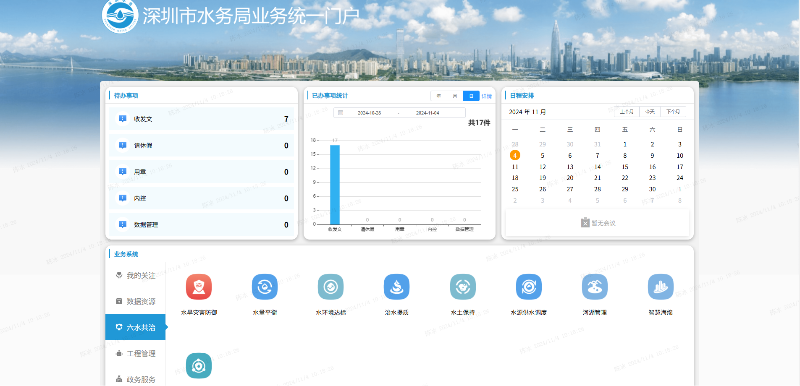Switch to the 政务服务 sidebar tab

pyautogui.click(x=135, y=379)
